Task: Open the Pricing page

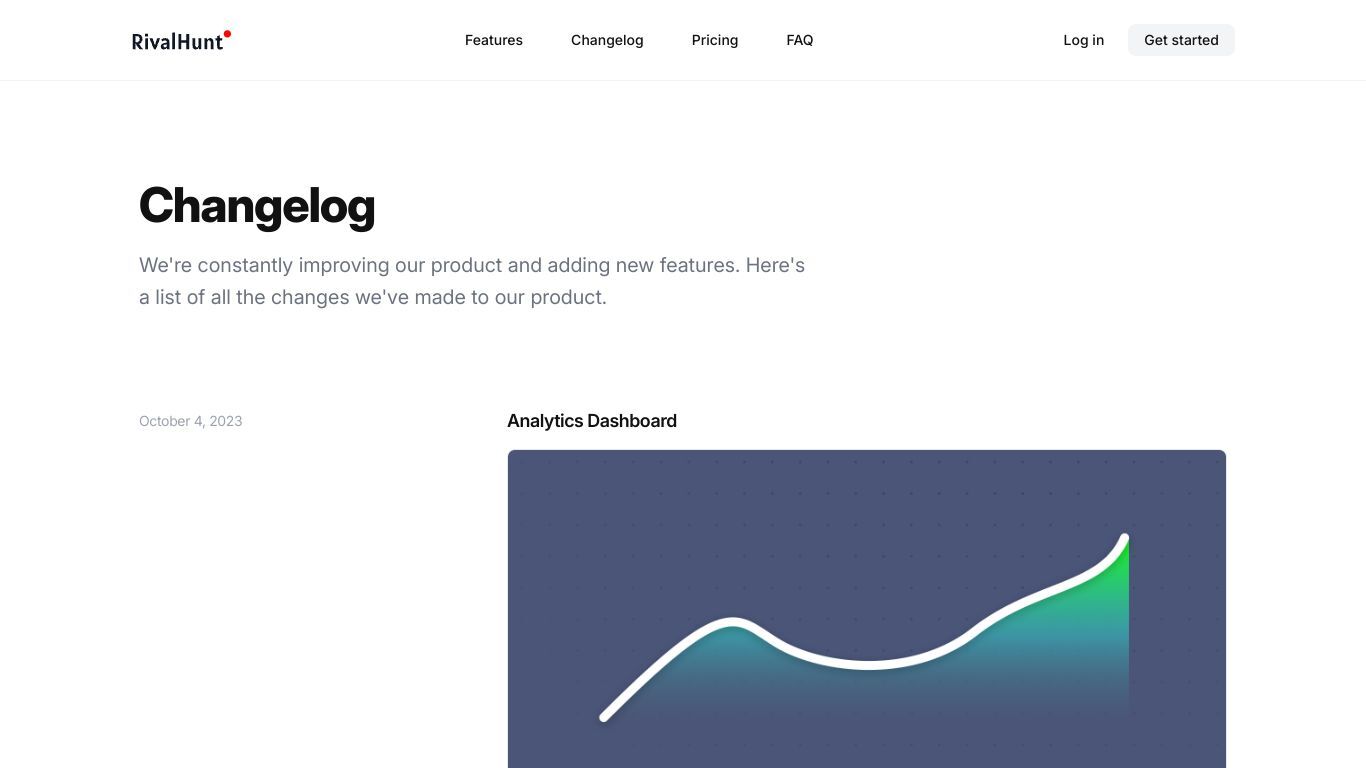Action: click(x=715, y=40)
